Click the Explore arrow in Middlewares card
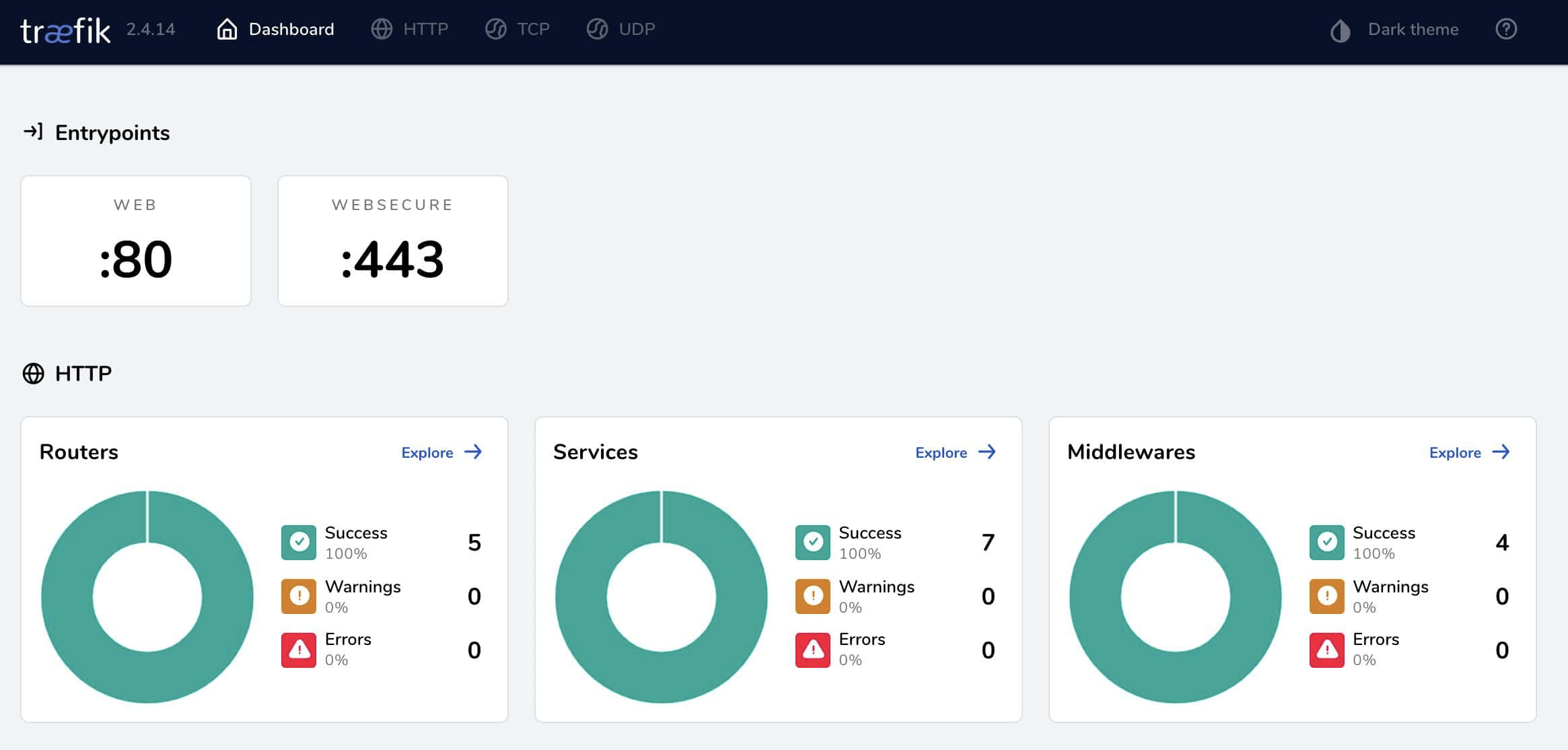1568x750 pixels. [x=1501, y=452]
